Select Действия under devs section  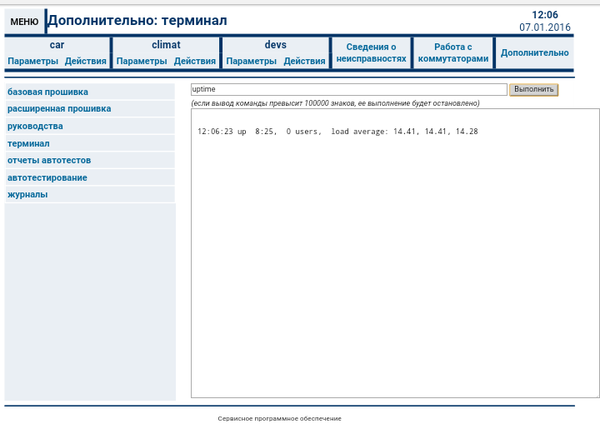304,62
